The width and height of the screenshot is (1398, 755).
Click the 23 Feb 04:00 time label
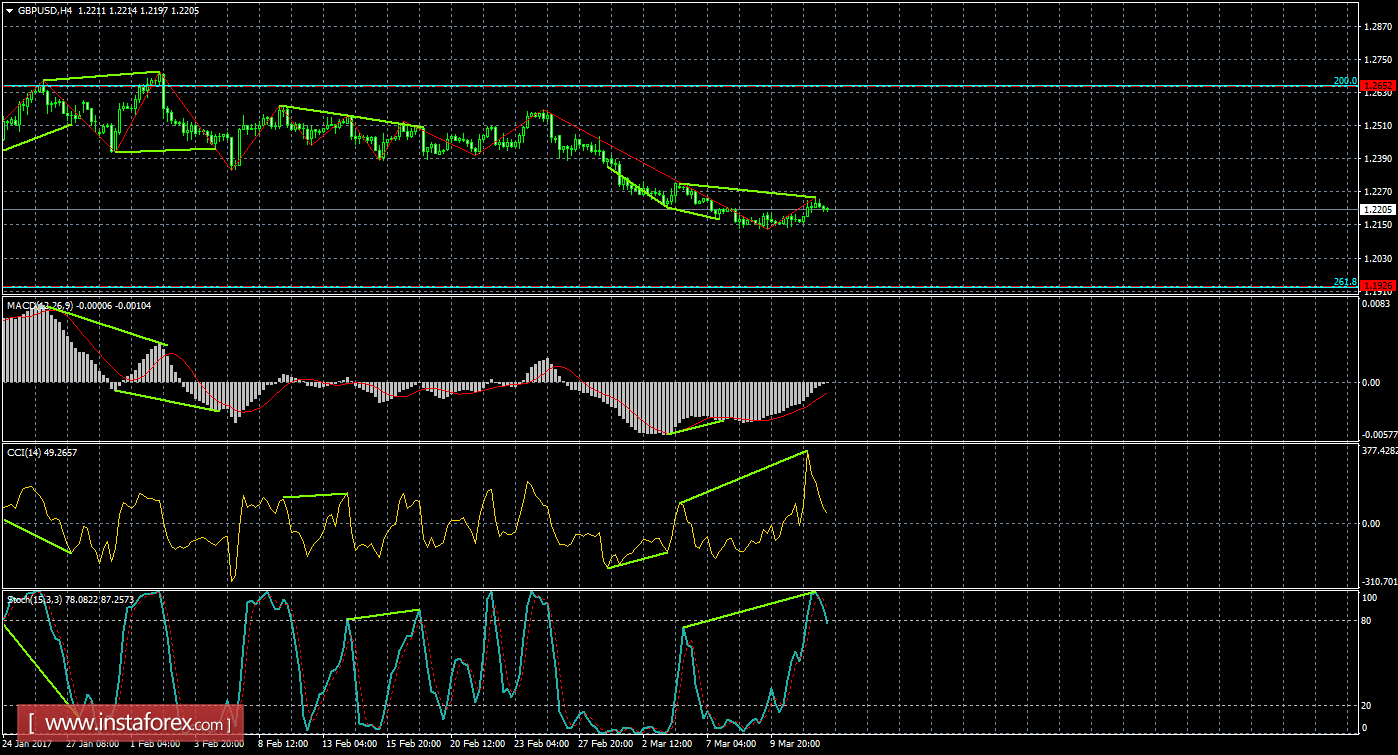(x=540, y=745)
